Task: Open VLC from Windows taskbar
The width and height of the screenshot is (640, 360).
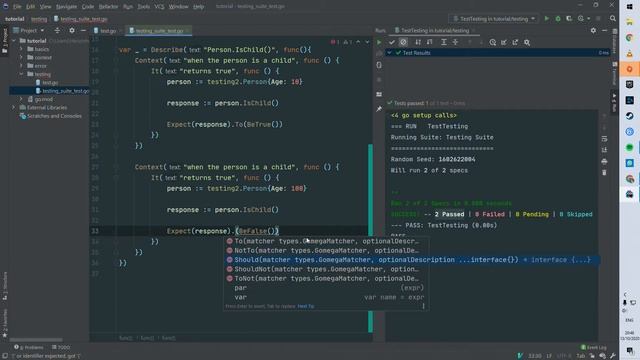Action: (629, 54)
